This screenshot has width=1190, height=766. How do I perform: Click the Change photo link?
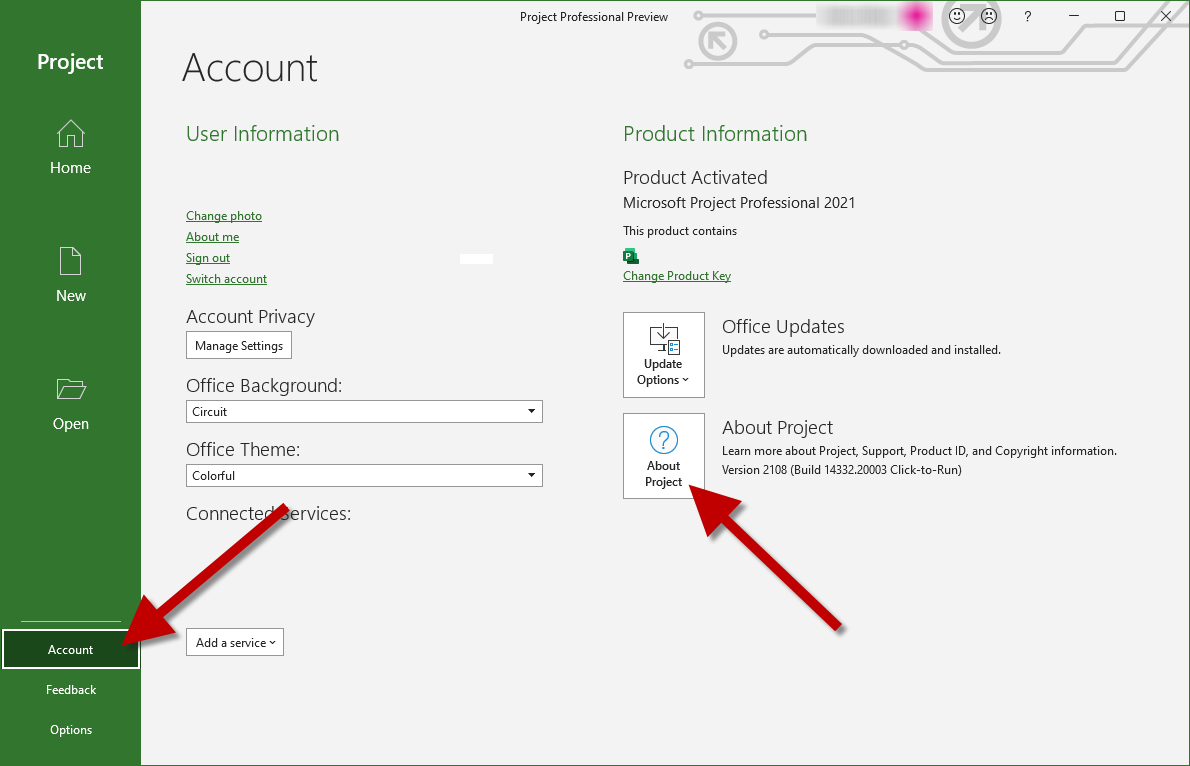pyautogui.click(x=224, y=216)
